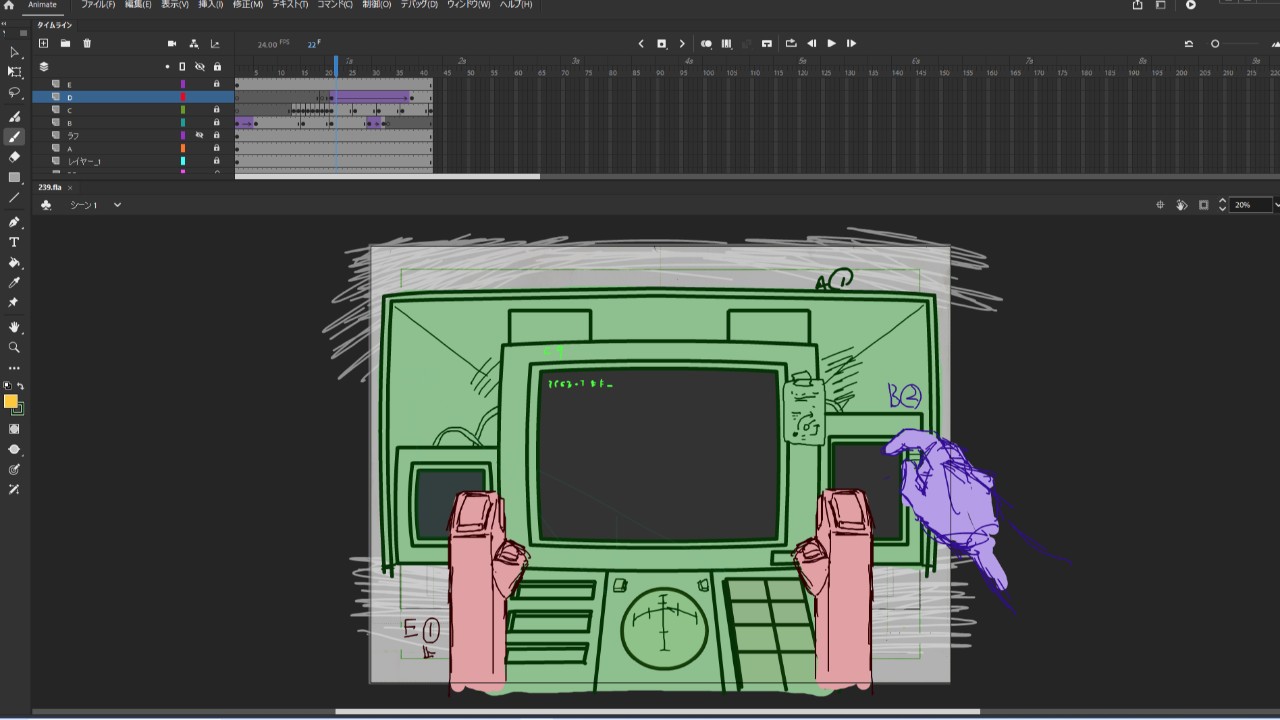Toggle onion skin in timeline
Screen dimensions: 1280x720
click(706, 44)
